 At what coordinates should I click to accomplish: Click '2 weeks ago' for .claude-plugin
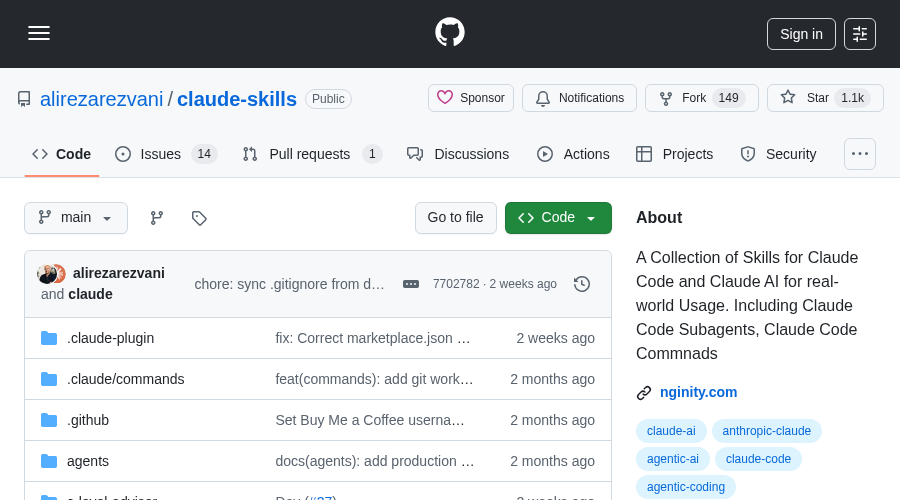555,338
